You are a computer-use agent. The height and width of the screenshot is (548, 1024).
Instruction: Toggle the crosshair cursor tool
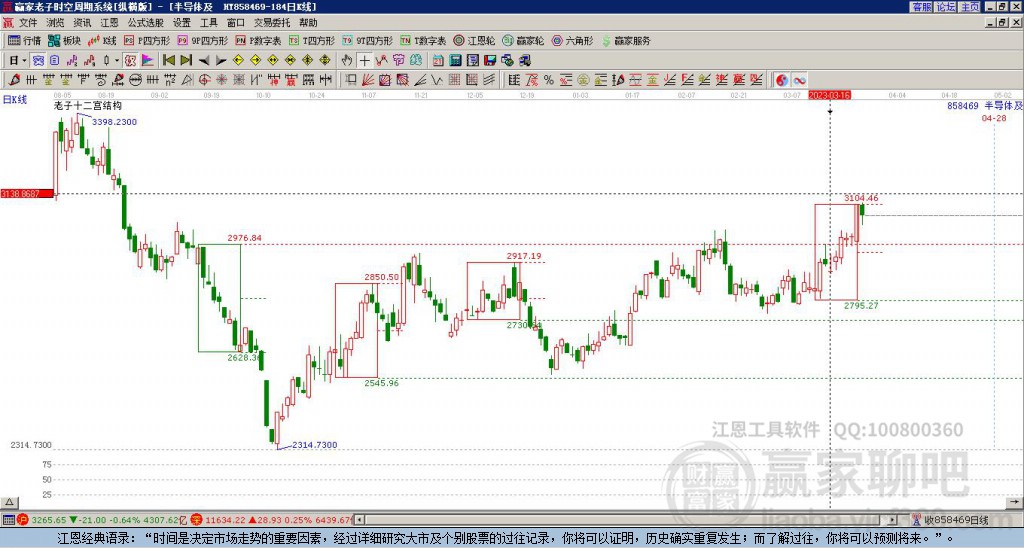coord(364,61)
